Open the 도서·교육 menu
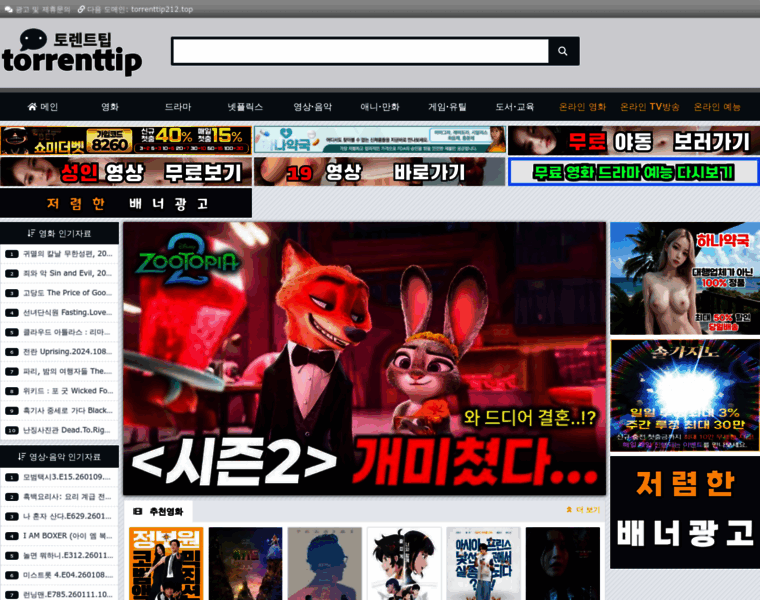 pyautogui.click(x=515, y=107)
